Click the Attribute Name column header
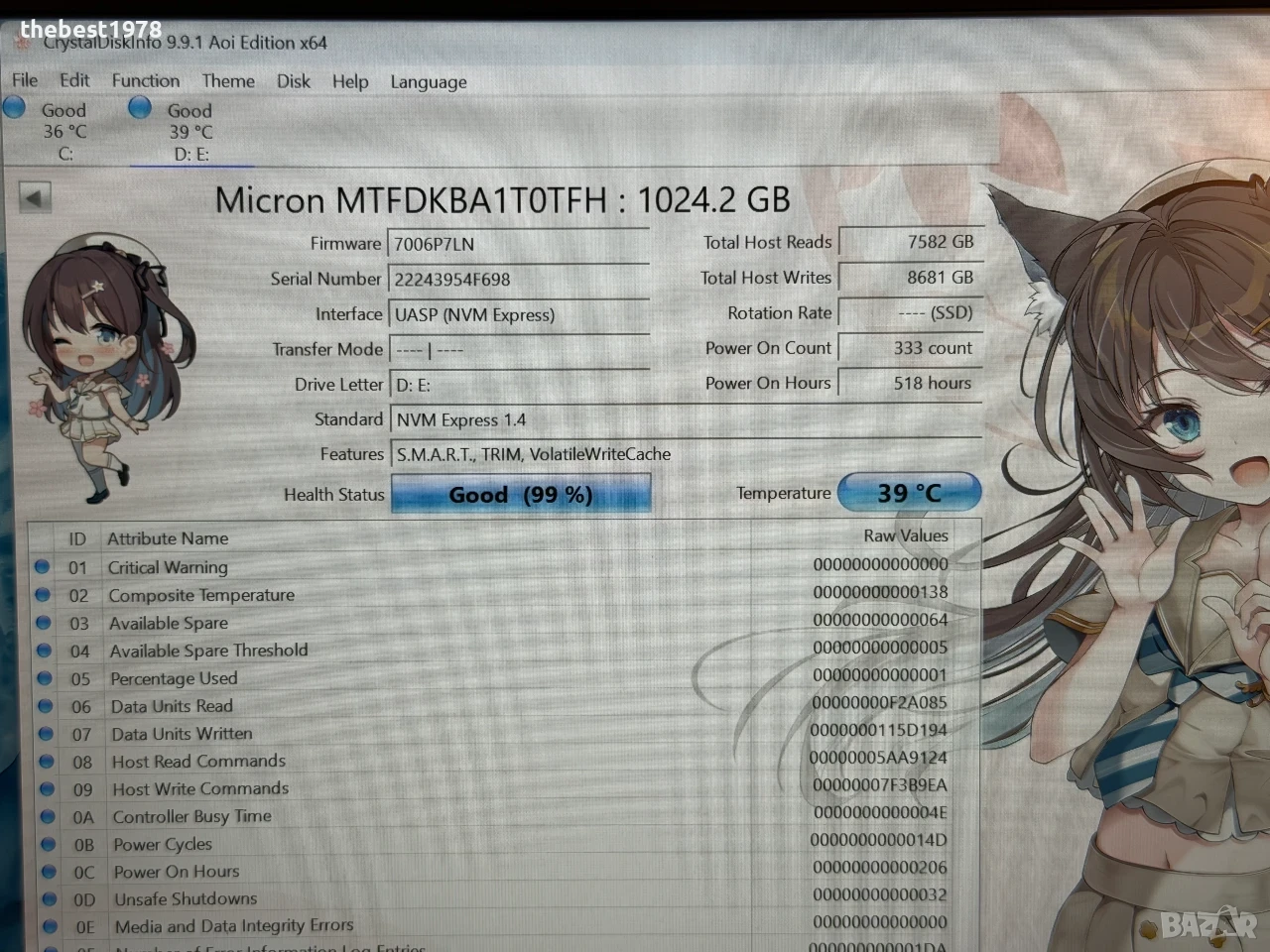This screenshot has width=1270, height=952. (168, 538)
